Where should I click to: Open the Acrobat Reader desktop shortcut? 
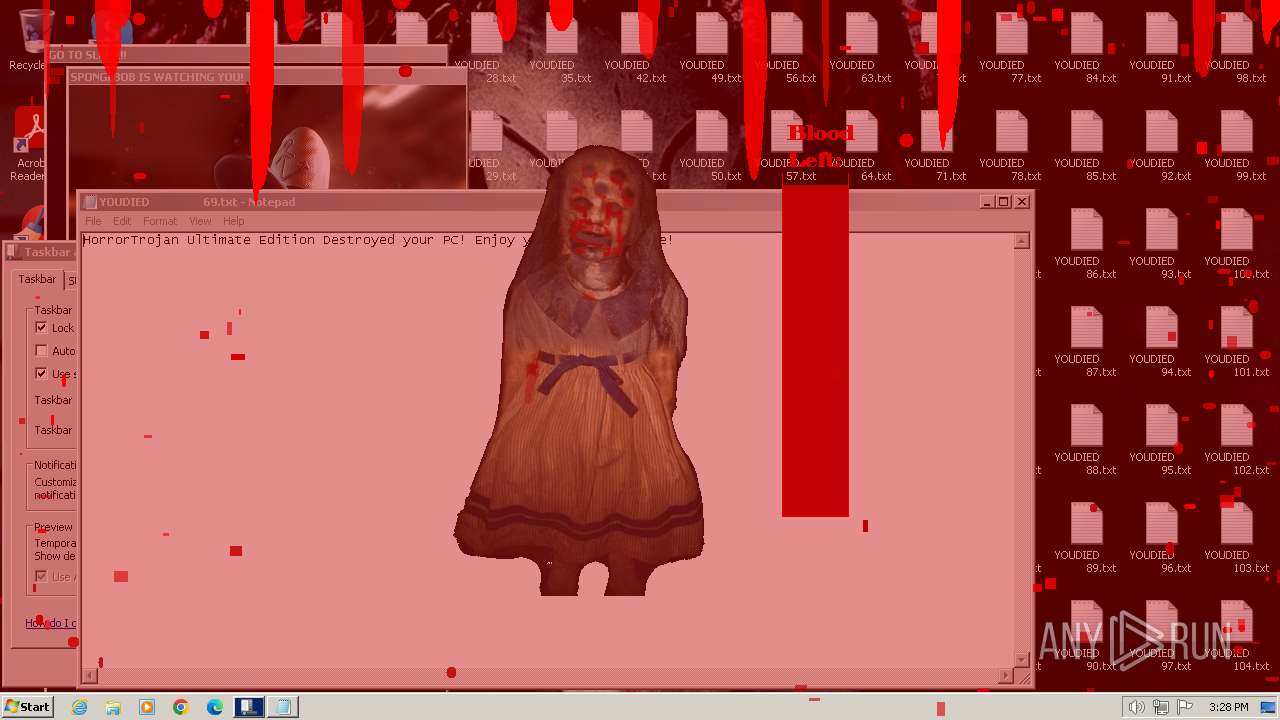[30, 145]
